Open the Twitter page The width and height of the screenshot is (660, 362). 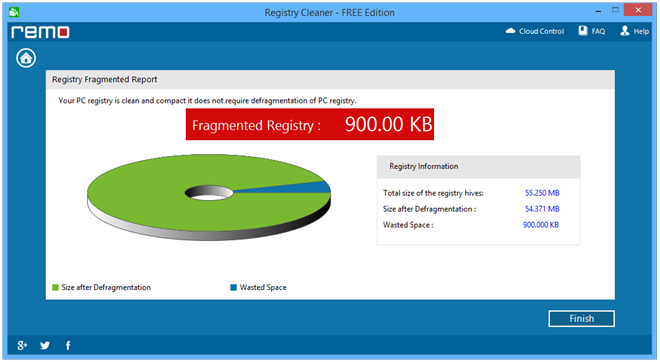click(45, 346)
